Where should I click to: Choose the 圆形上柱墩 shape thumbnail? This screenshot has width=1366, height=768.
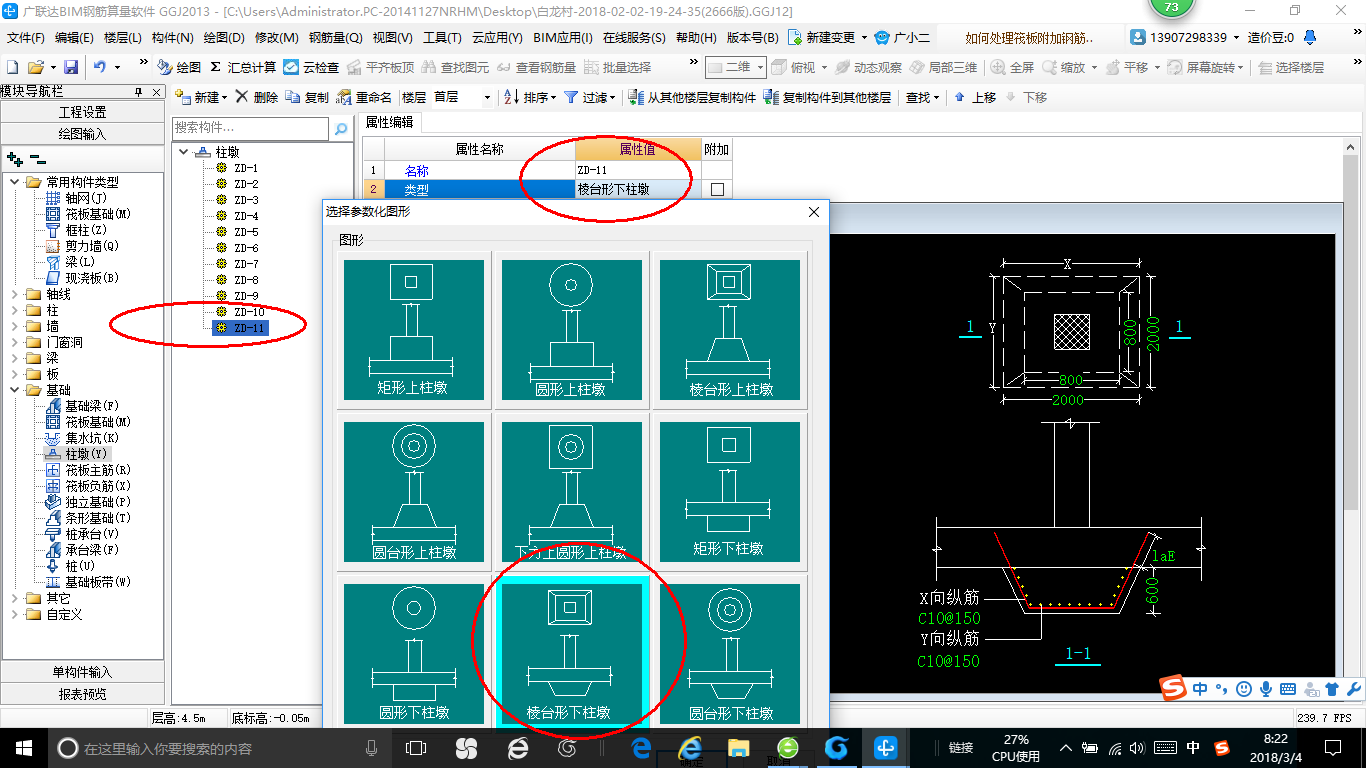click(x=571, y=330)
